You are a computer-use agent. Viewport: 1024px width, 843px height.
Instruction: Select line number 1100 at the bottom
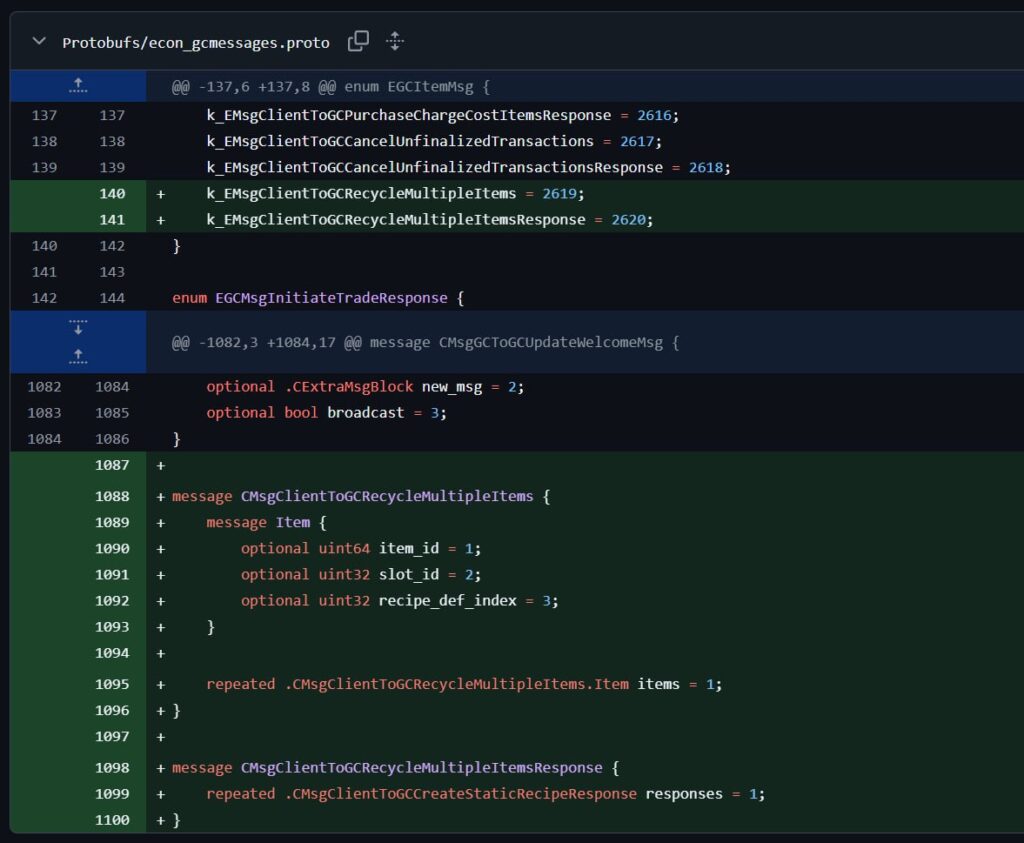tap(112, 820)
